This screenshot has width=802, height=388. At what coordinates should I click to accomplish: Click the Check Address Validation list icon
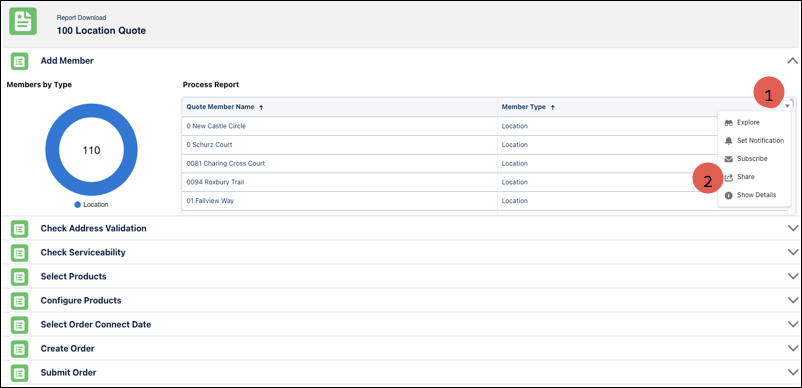(x=19, y=229)
